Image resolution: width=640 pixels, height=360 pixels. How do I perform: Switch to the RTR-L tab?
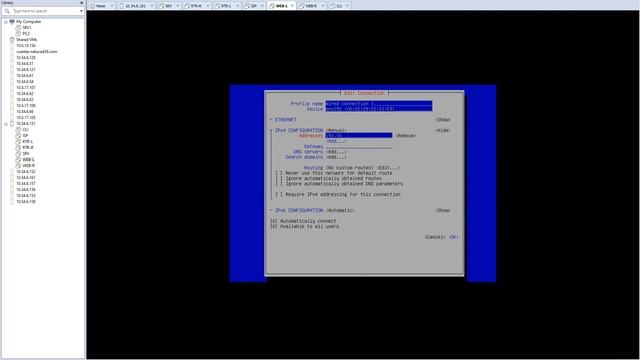226,6
